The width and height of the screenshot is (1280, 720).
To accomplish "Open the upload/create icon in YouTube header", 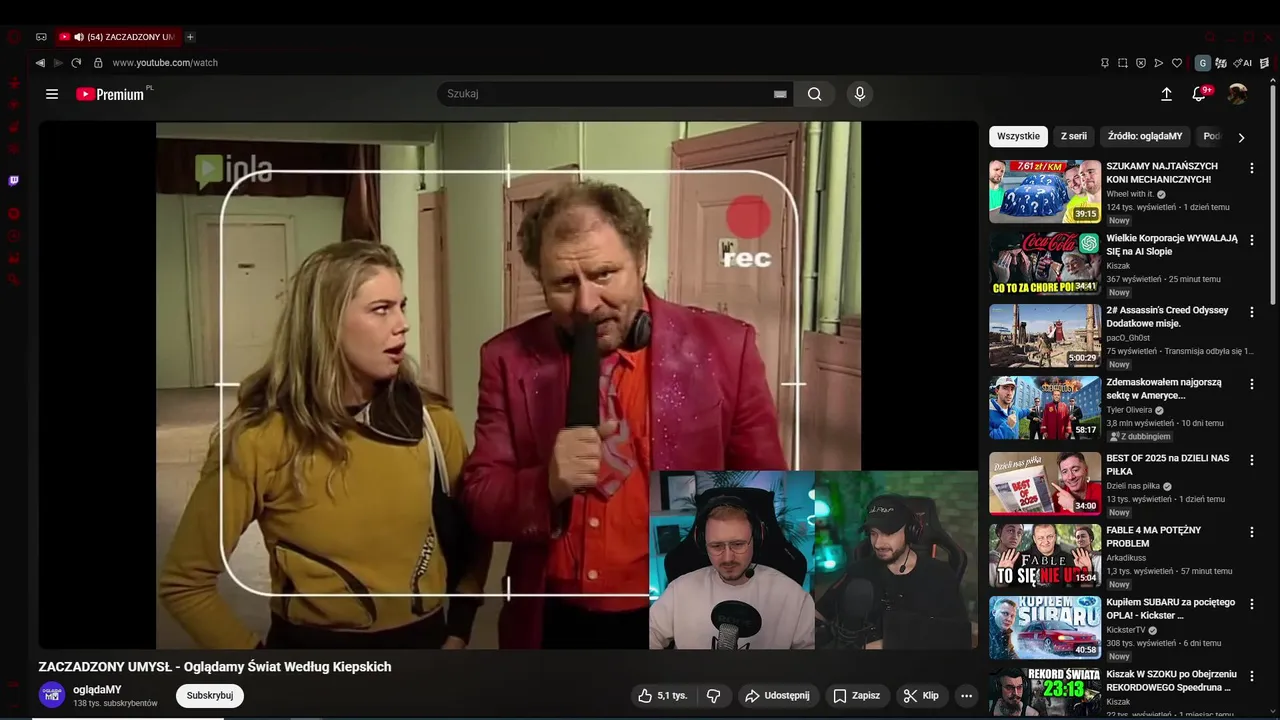I will tap(1166, 94).
